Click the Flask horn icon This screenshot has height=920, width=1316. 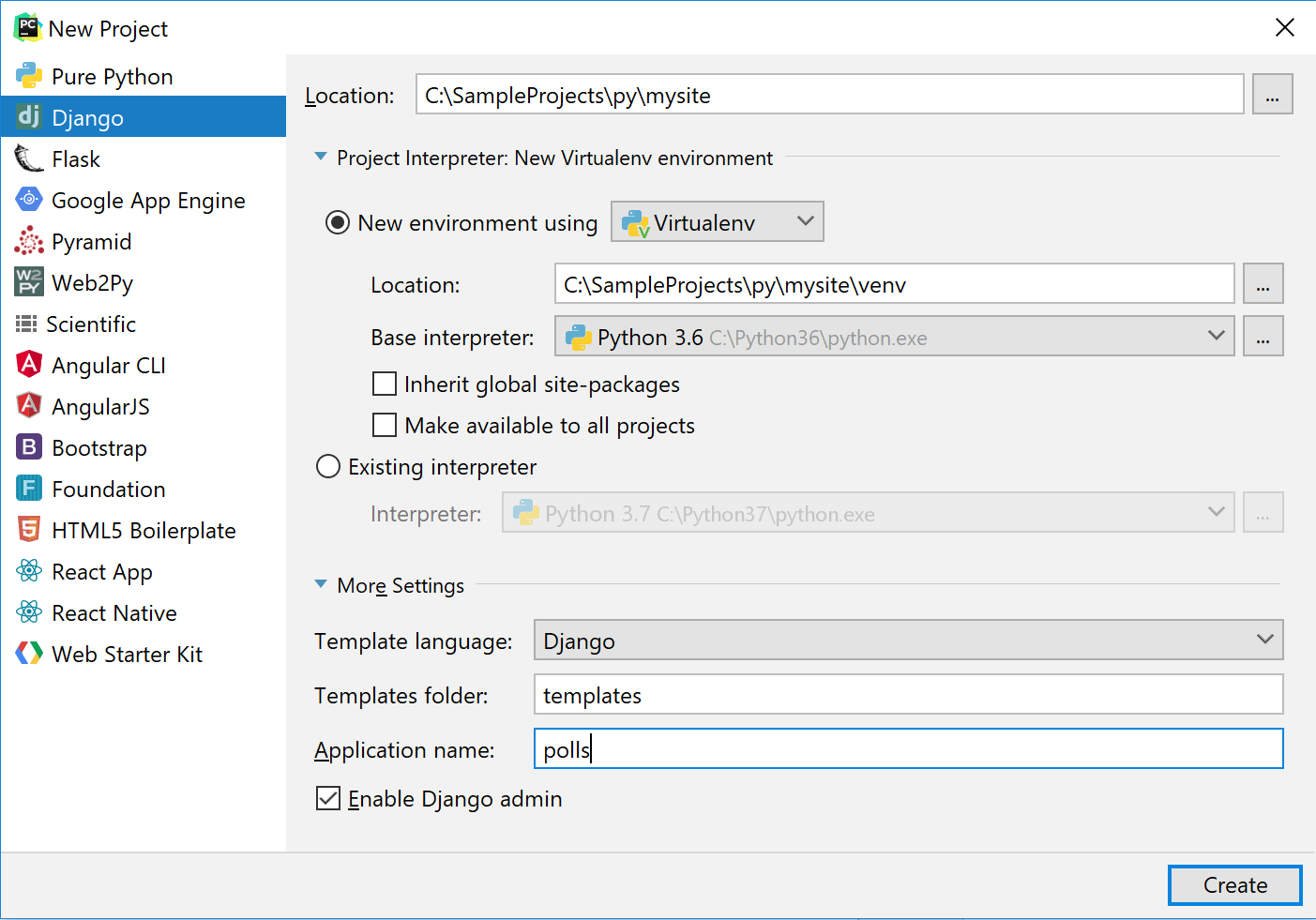(29, 158)
